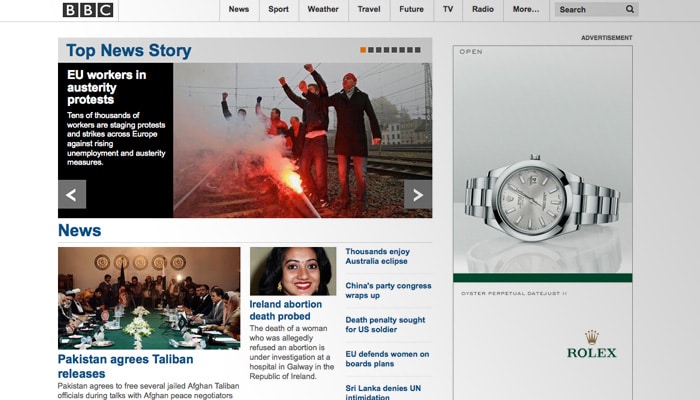
Task: Advance to next top story slide
Action: 417,195
